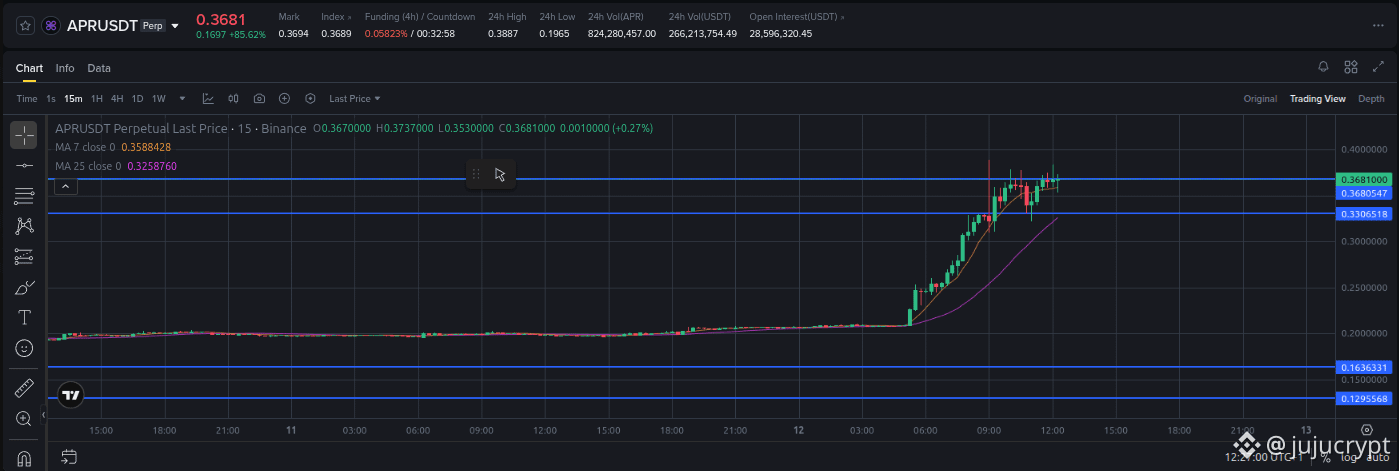Click the 0.3680547 horizontal line price label

pyautogui.click(x=1364, y=193)
